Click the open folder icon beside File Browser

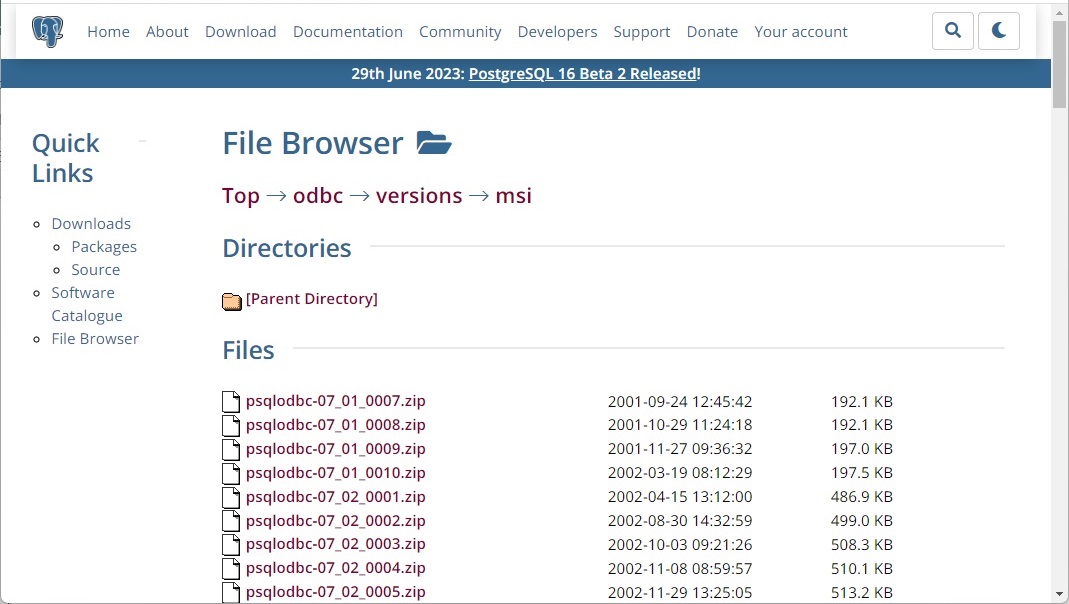(434, 142)
